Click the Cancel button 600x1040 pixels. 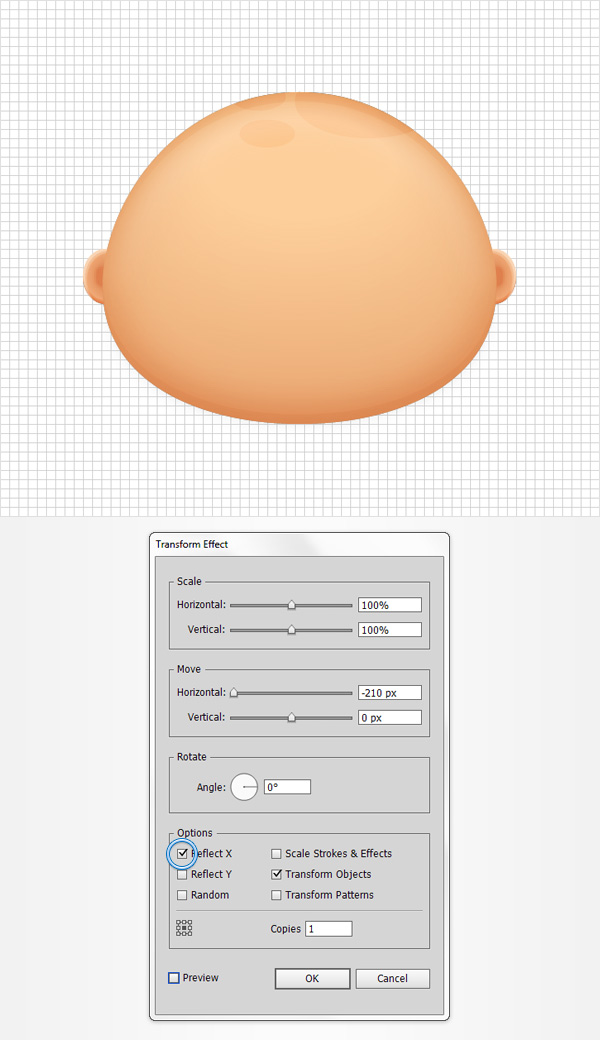click(392, 978)
